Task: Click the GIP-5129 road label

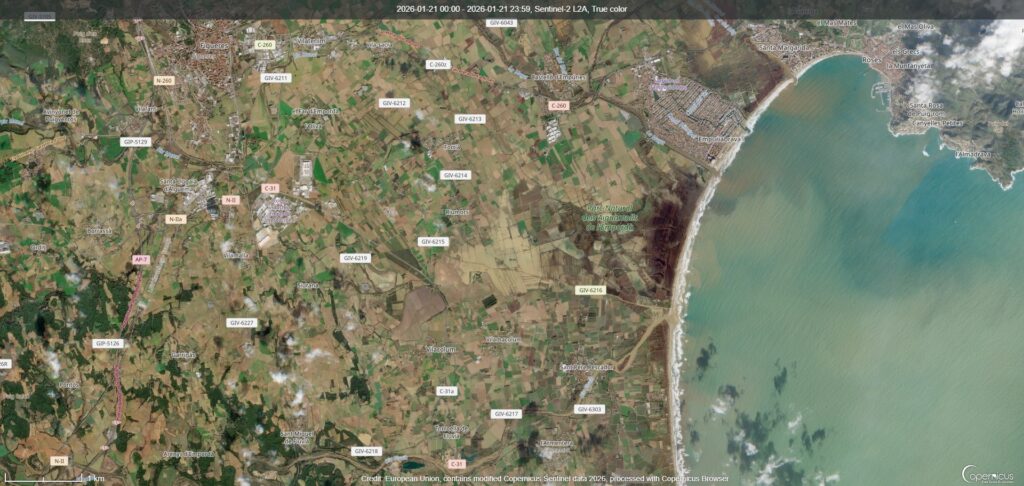Action: 135,142
